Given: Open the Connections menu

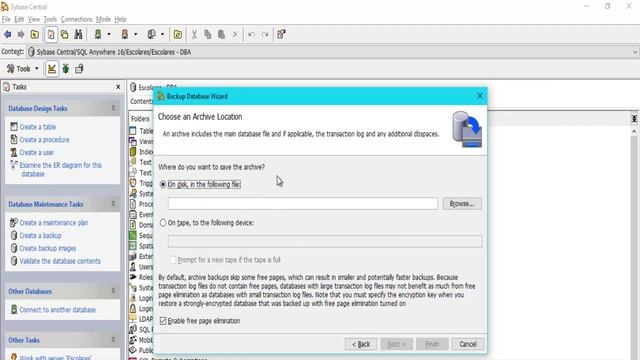Looking at the screenshot, I should [x=77, y=19].
